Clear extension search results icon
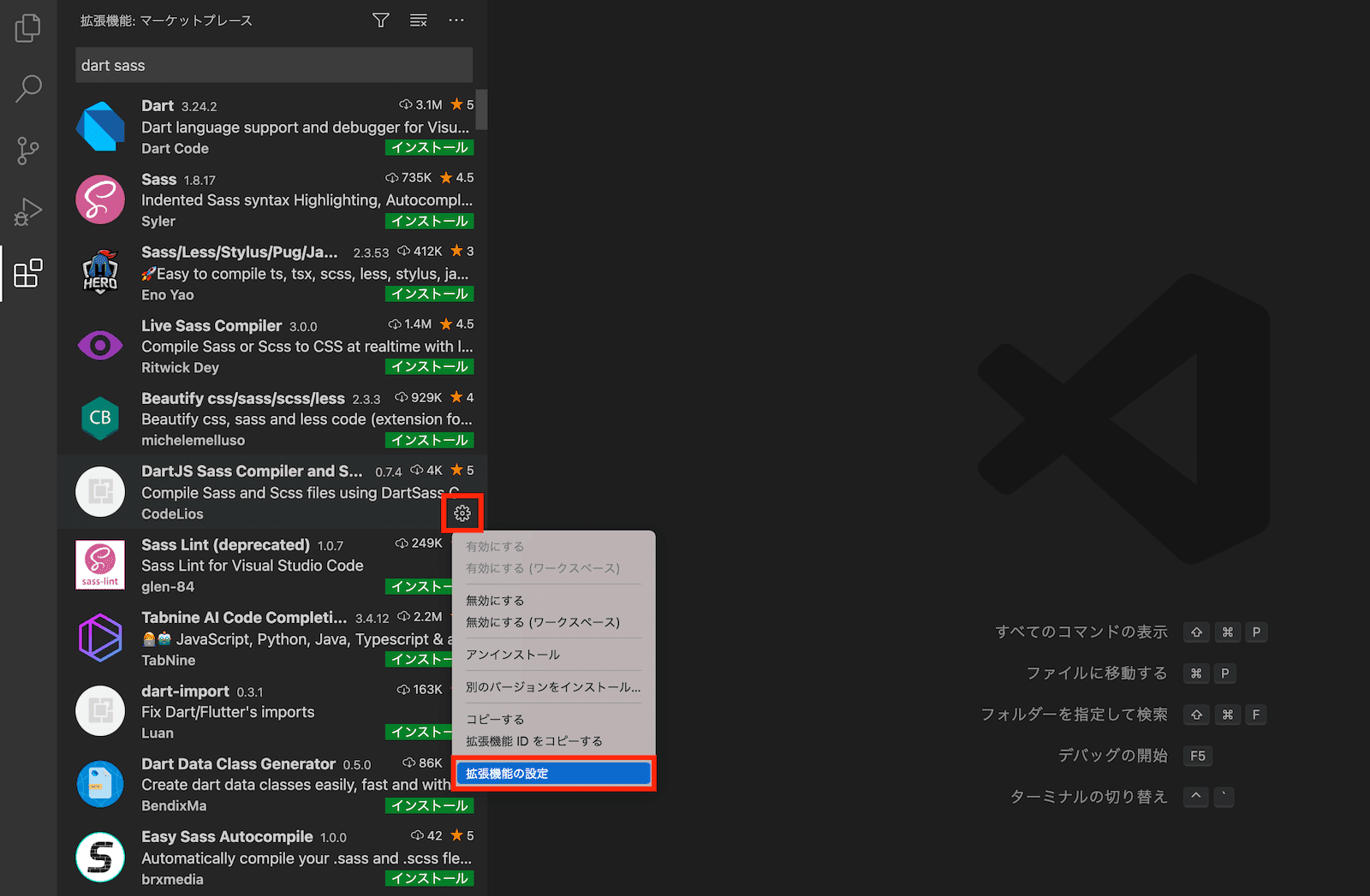Viewport: 1370px width, 896px height. (419, 20)
